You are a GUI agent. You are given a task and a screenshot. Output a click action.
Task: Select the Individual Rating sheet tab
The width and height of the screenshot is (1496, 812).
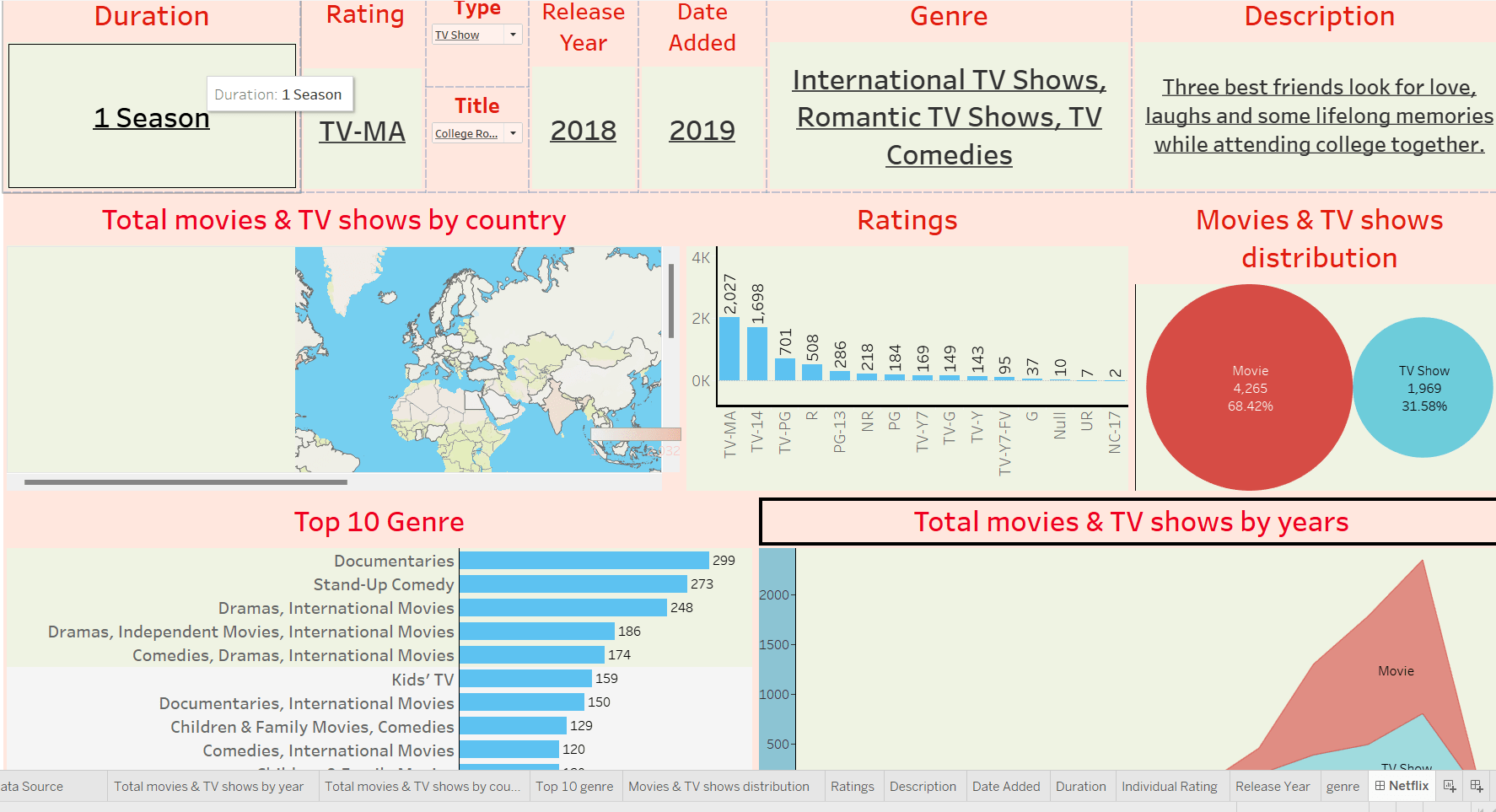pyautogui.click(x=1169, y=787)
